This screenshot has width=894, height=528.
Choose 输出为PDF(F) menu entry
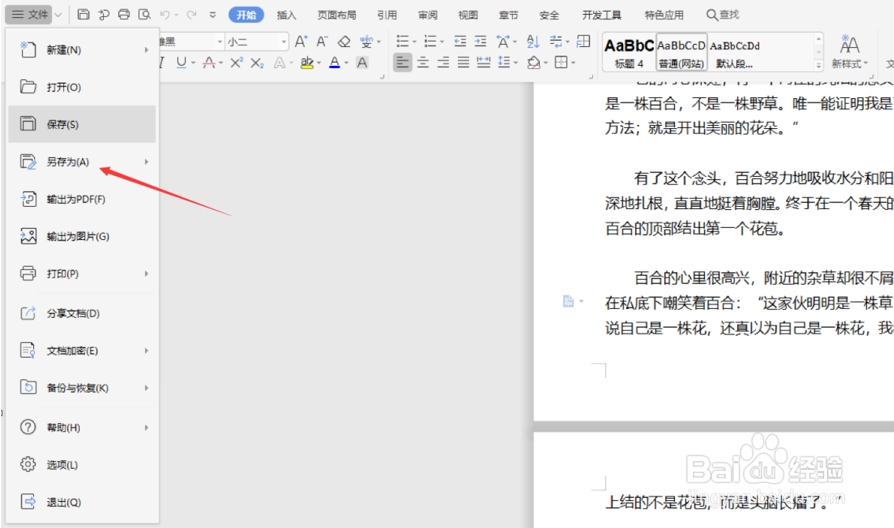(x=82, y=199)
